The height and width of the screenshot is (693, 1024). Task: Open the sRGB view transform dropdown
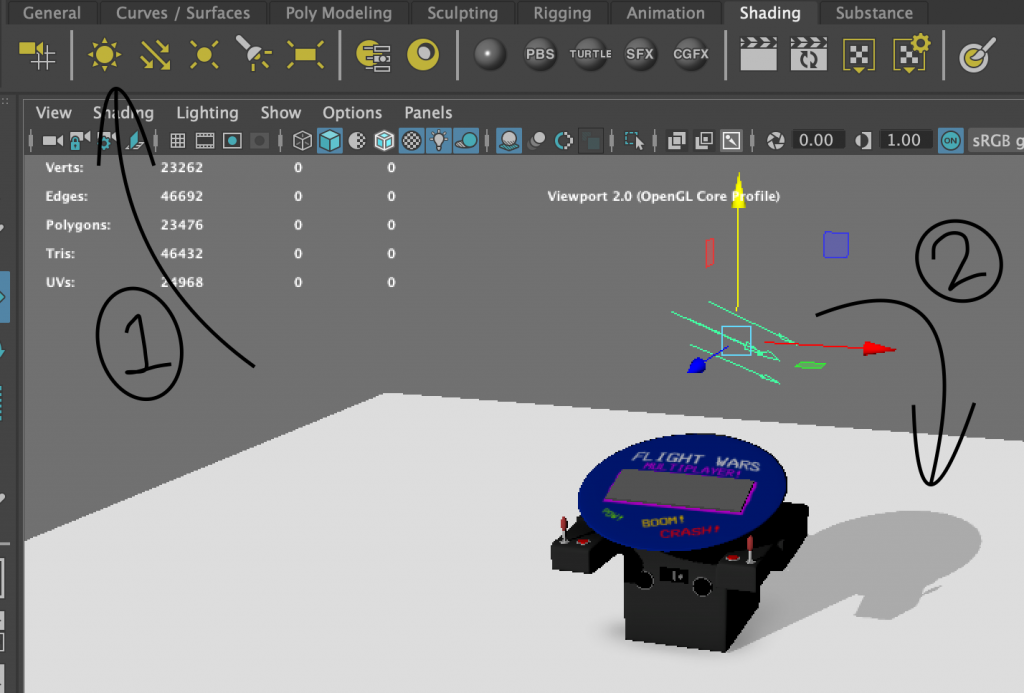(x=996, y=141)
